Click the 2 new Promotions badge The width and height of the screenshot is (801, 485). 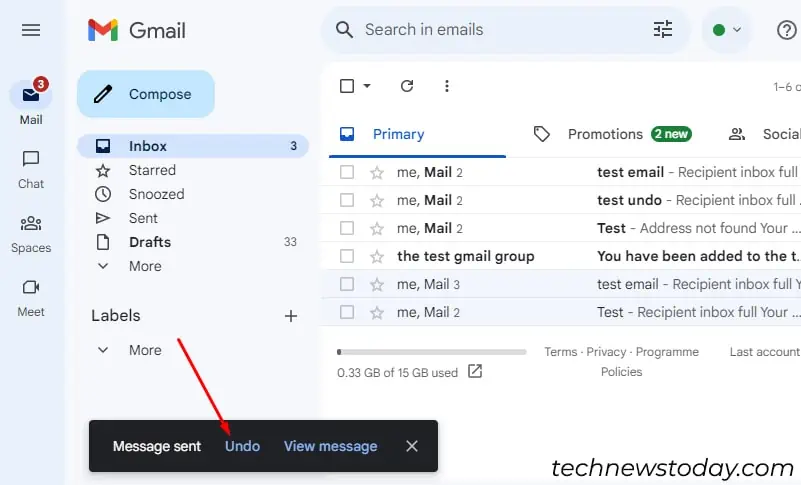point(672,134)
